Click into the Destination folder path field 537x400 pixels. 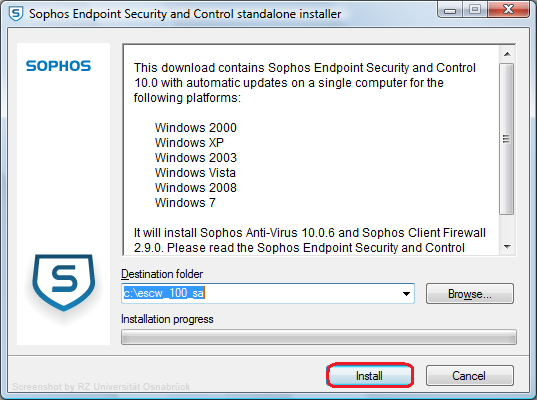coord(260,293)
